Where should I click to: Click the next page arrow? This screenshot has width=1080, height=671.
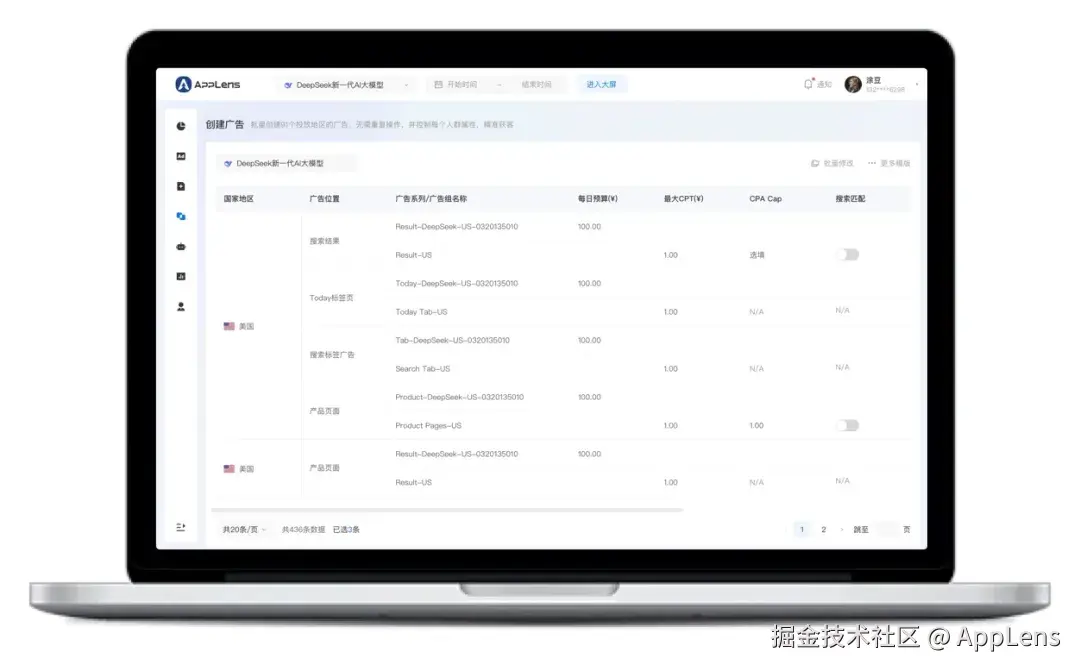tap(842, 529)
